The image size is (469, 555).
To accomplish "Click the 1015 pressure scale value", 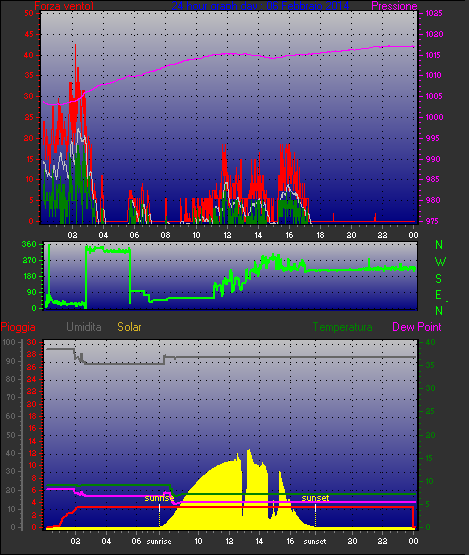I will point(434,55).
